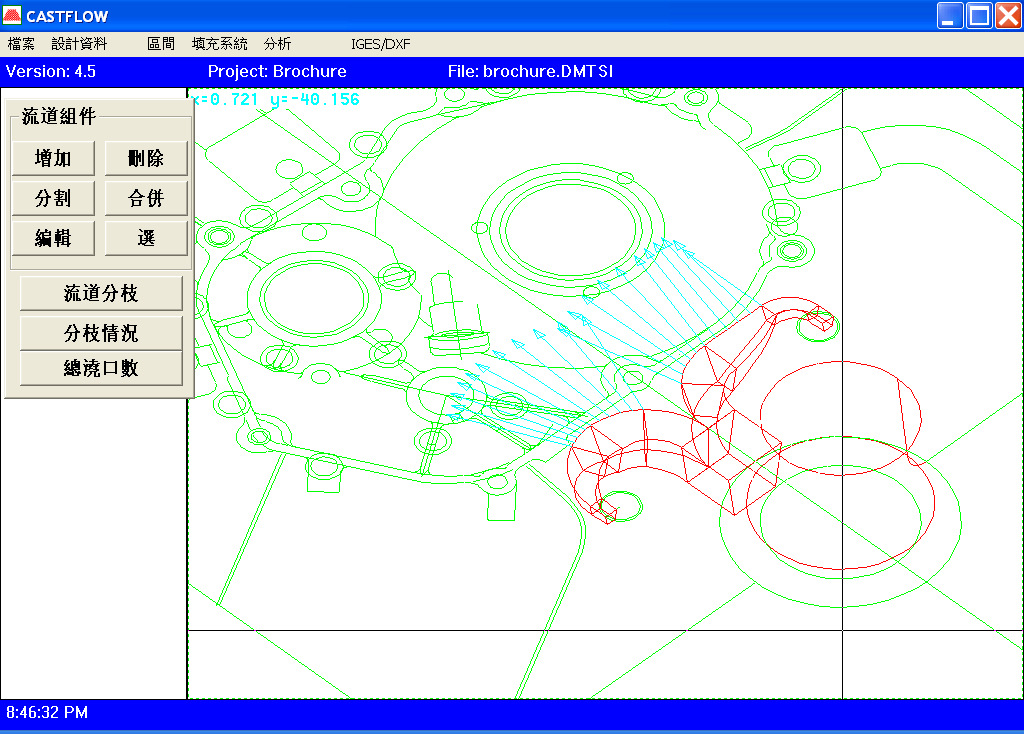
Task: Click the 流道組件 group label
Action: [59, 116]
